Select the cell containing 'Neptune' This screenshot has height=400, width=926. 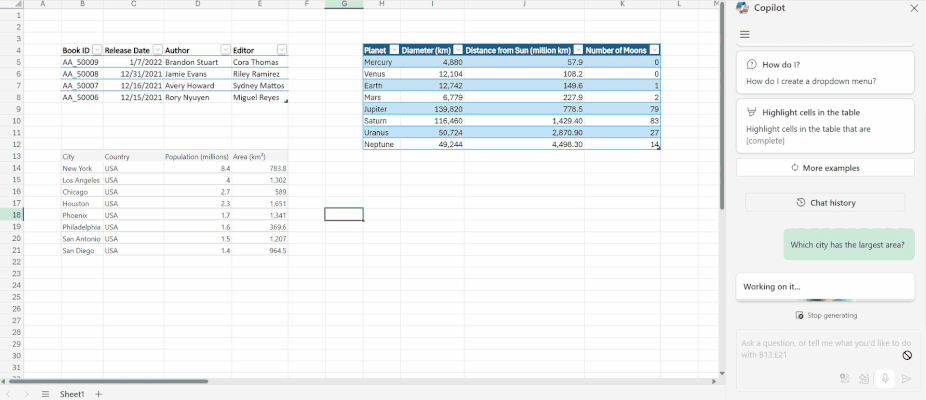click(382, 144)
